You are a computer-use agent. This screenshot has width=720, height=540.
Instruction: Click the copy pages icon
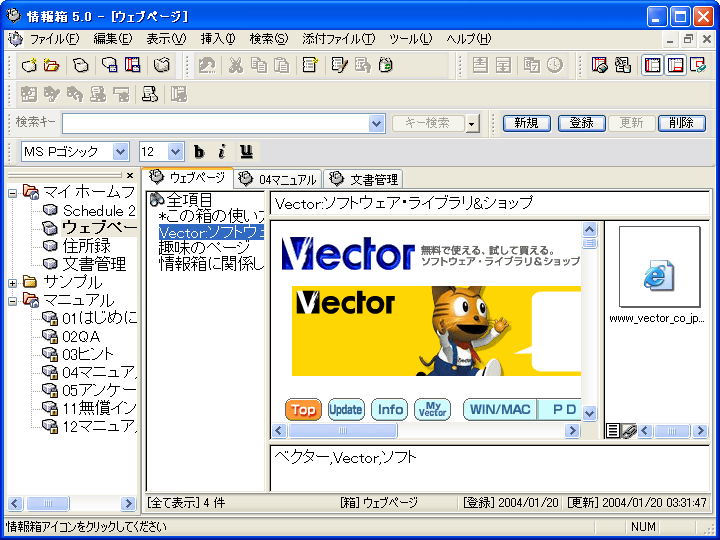(259, 66)
